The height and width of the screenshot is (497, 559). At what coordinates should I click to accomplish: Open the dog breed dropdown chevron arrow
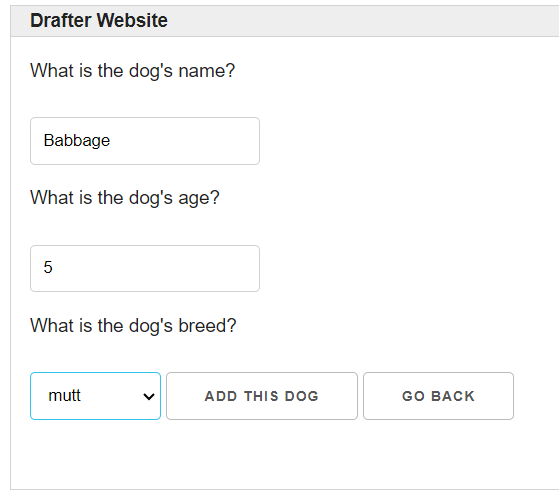(149, 396)
